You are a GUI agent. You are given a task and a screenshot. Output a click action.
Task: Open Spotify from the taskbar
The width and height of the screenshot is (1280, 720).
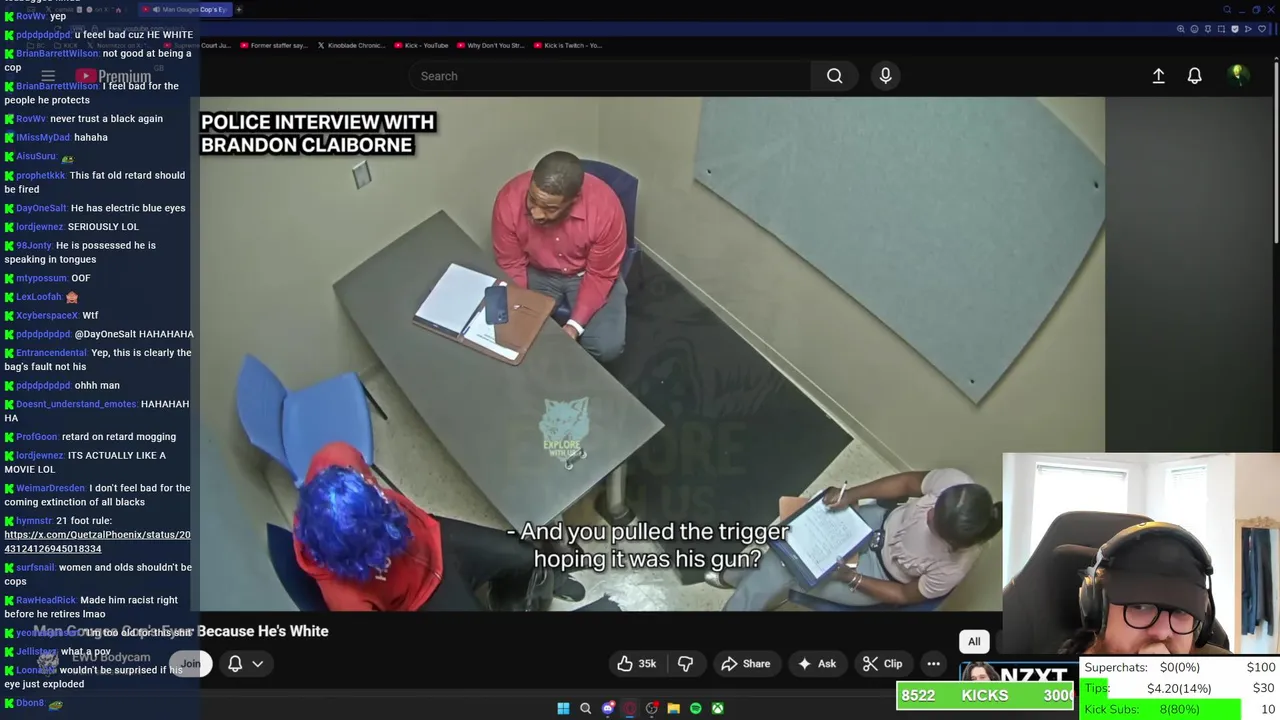[x=695, y=708]
